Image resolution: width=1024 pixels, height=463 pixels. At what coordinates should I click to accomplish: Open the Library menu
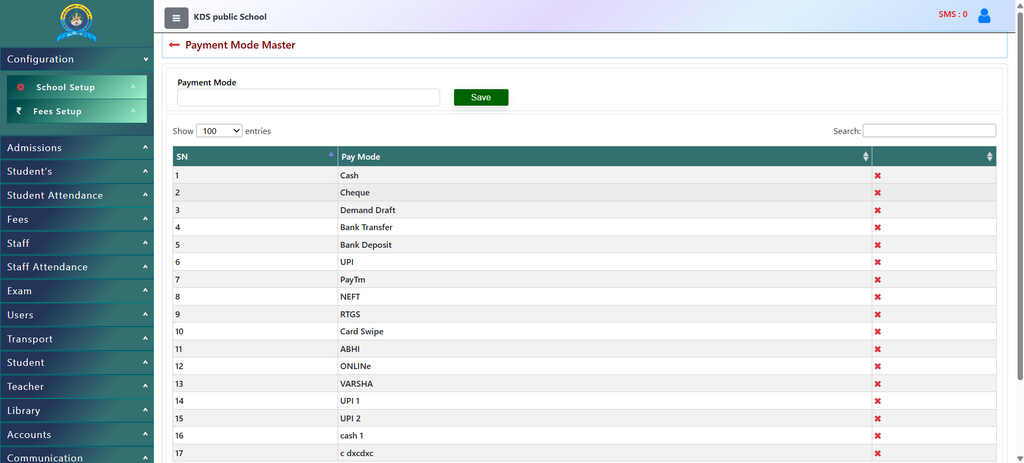click(x=76, y=411)
